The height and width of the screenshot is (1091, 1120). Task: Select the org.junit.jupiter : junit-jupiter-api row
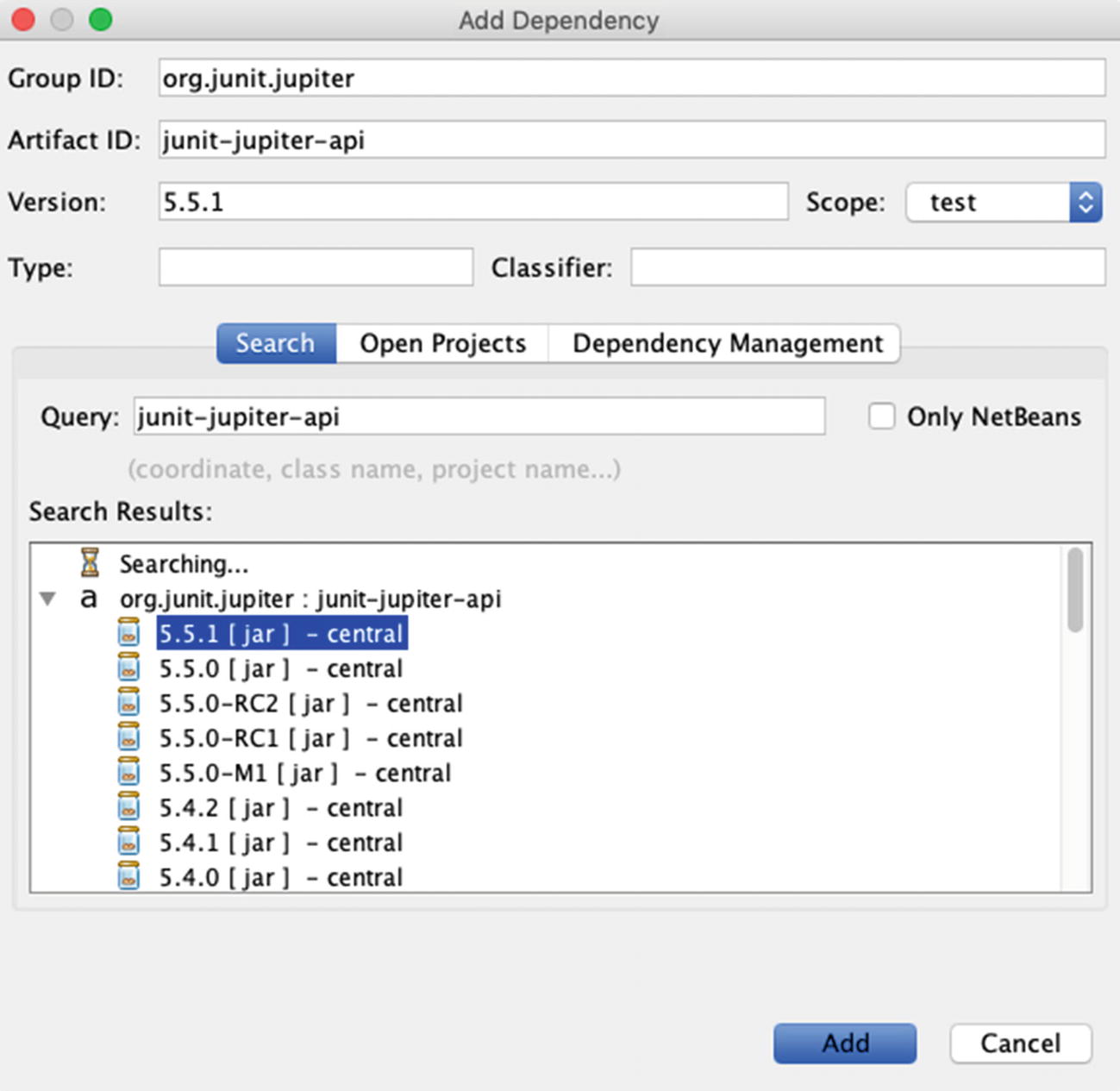(x=310, y=599)
